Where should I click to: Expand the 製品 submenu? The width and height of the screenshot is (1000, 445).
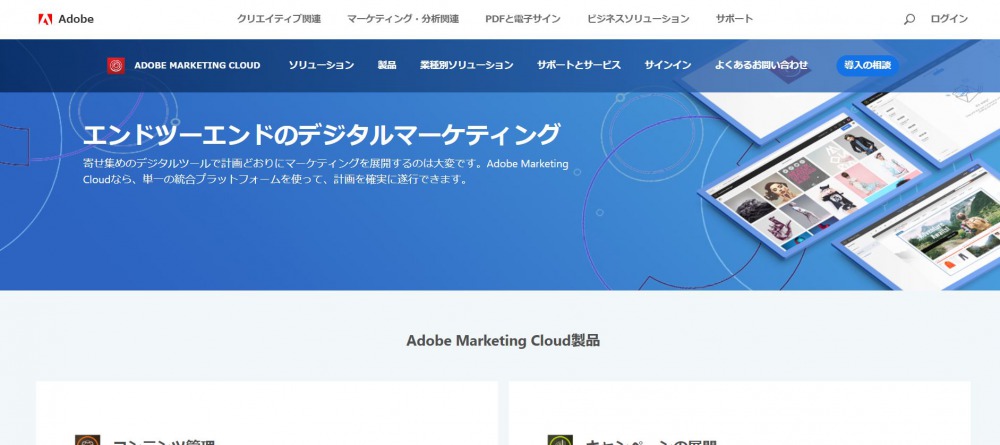[x=387, y=66]
